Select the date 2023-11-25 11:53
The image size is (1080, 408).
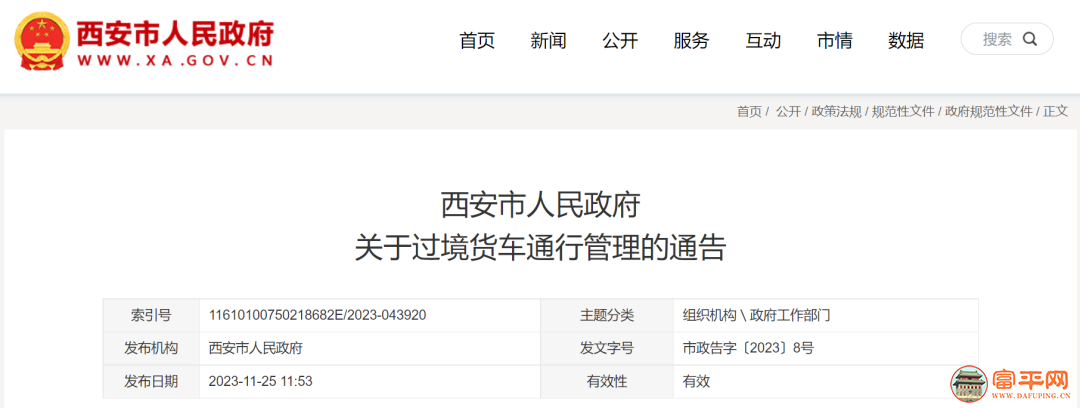[260, 382]
